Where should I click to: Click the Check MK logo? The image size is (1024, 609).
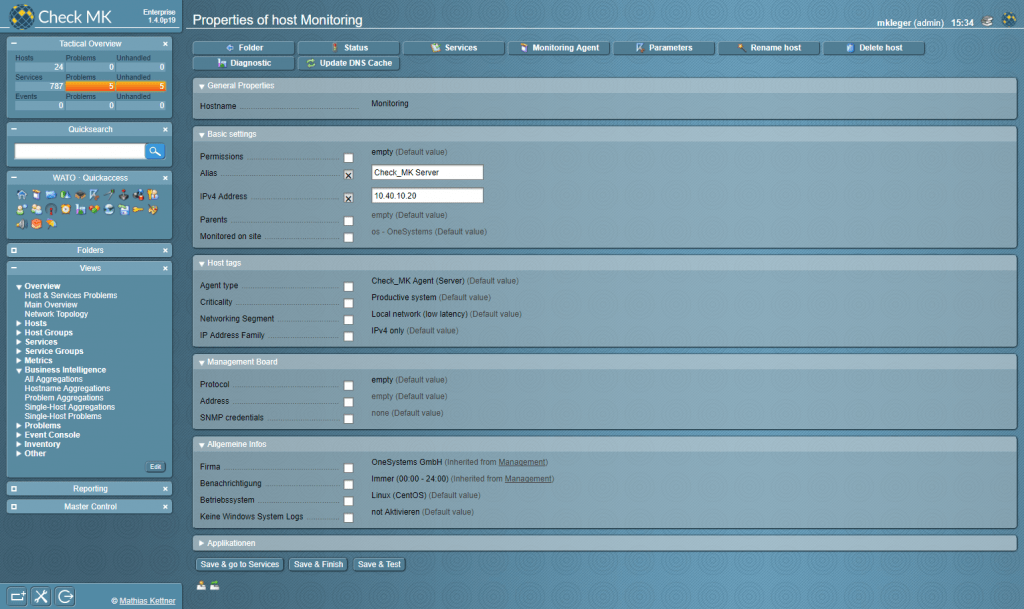(60, 16)
